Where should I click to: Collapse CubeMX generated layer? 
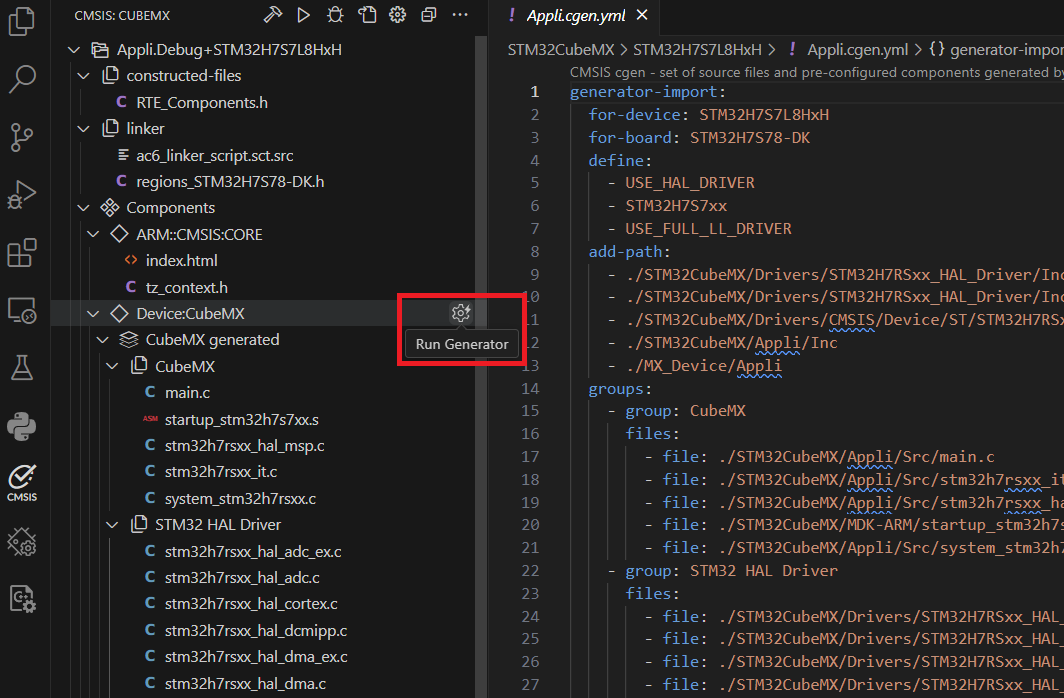coord(102,340)
